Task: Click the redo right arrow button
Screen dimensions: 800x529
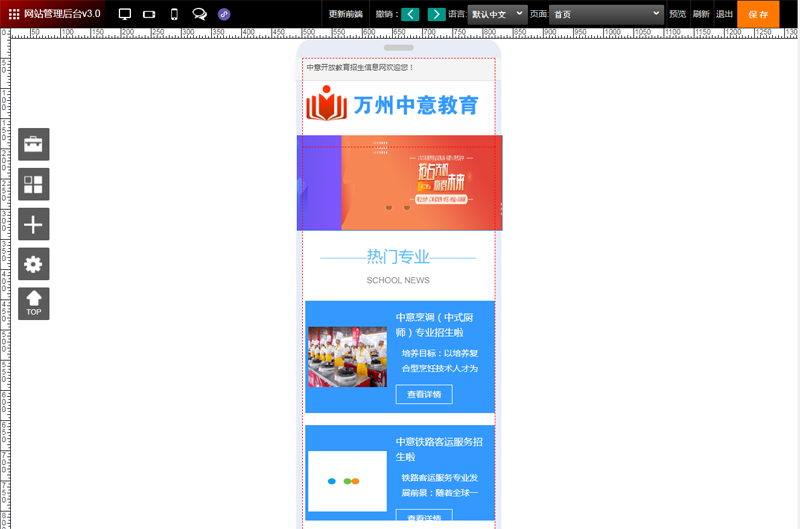Action: pyautogui.click(x=436, y=14)
